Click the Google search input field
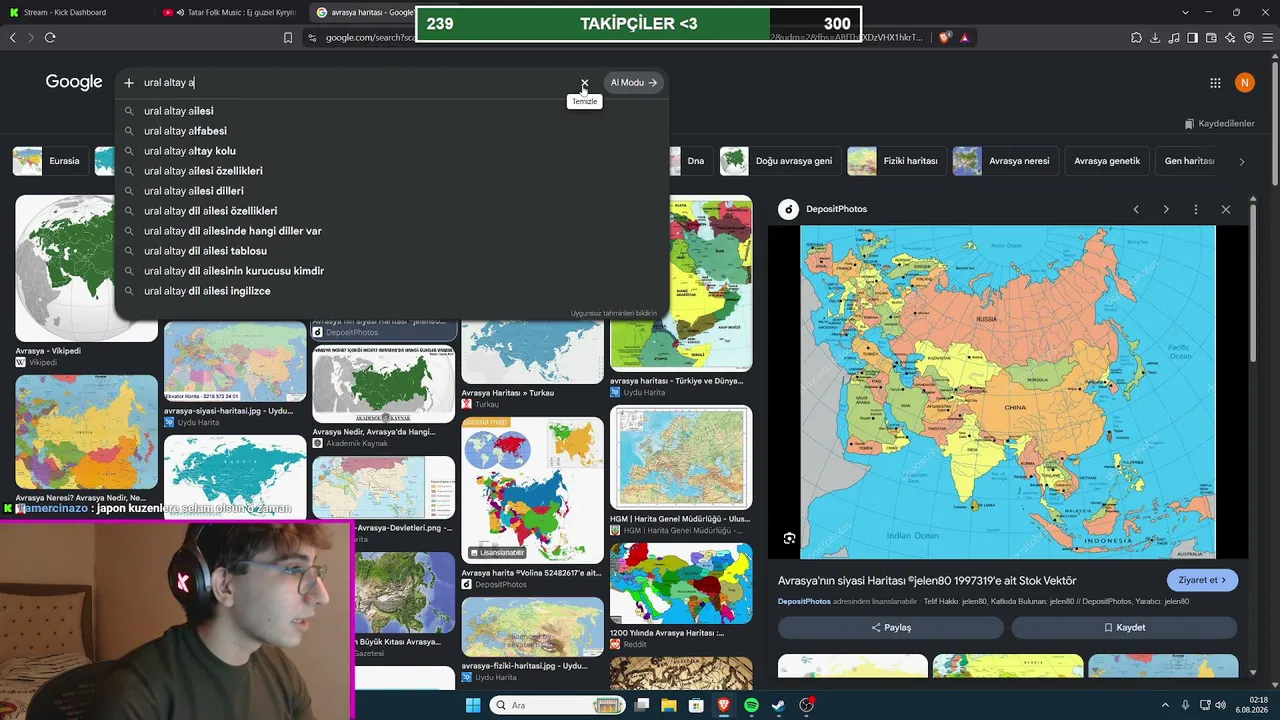Screen dimensions: 1280x720 coord(360,83)
